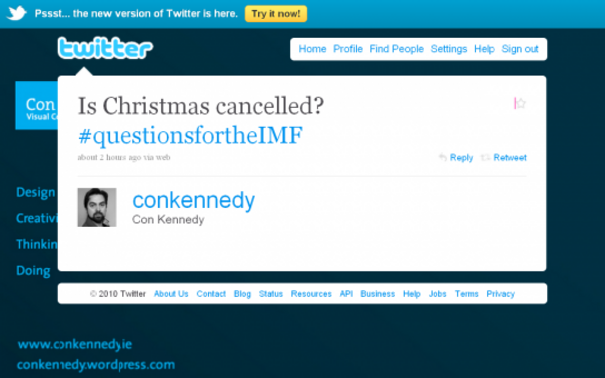The image size is (605, 378).
Task: Open the Blog footer link
Action: click(x=242, y=294)
